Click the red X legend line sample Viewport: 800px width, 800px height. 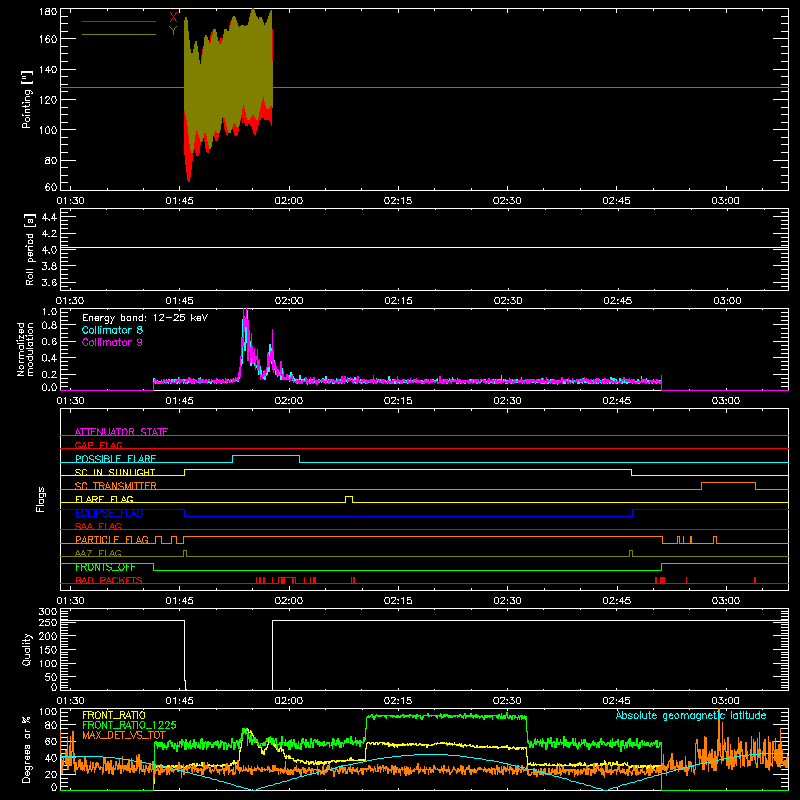[x=119, y=21]
